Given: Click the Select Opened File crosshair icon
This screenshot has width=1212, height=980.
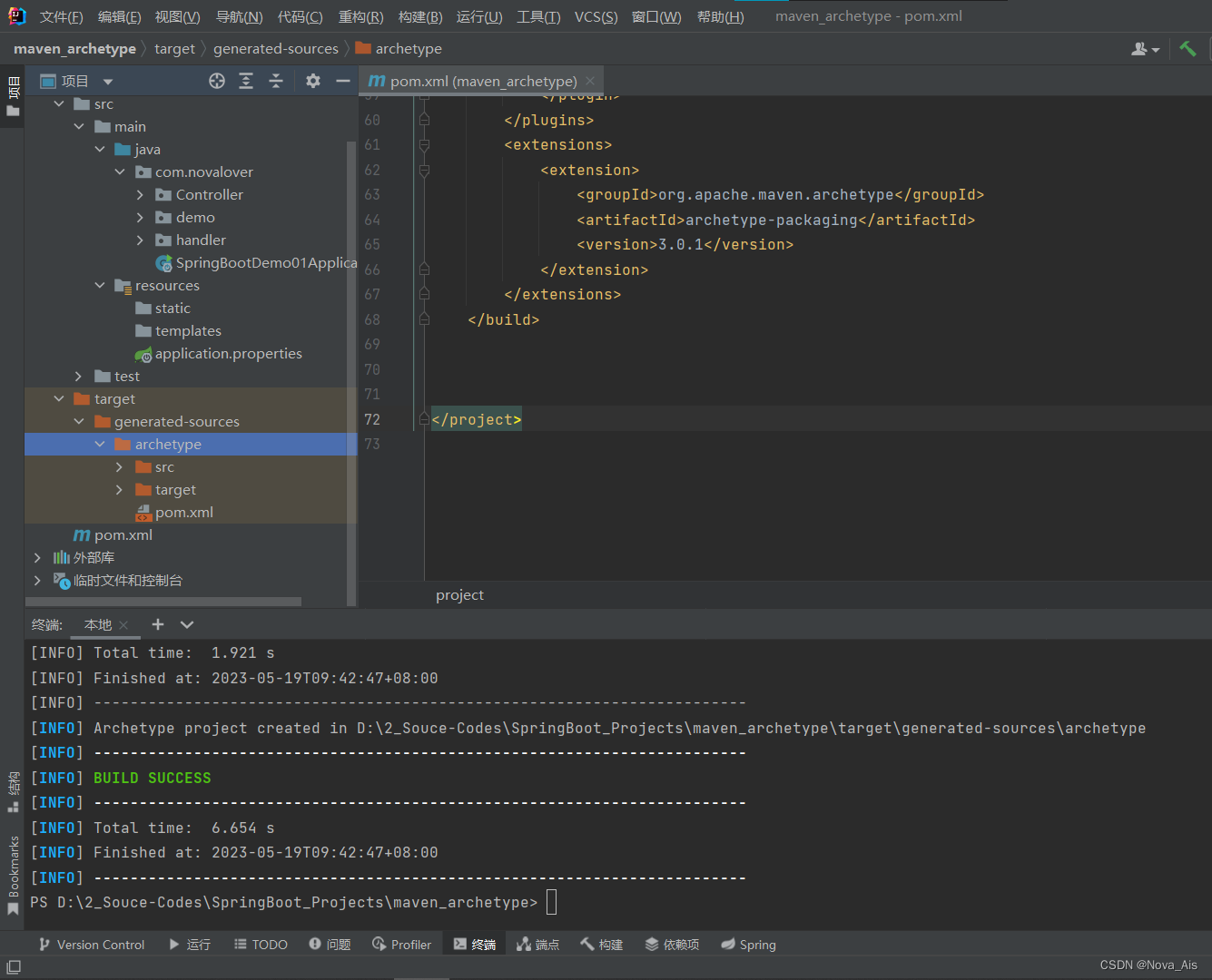Looking at the screenshot, I should (x=216, y=81).
